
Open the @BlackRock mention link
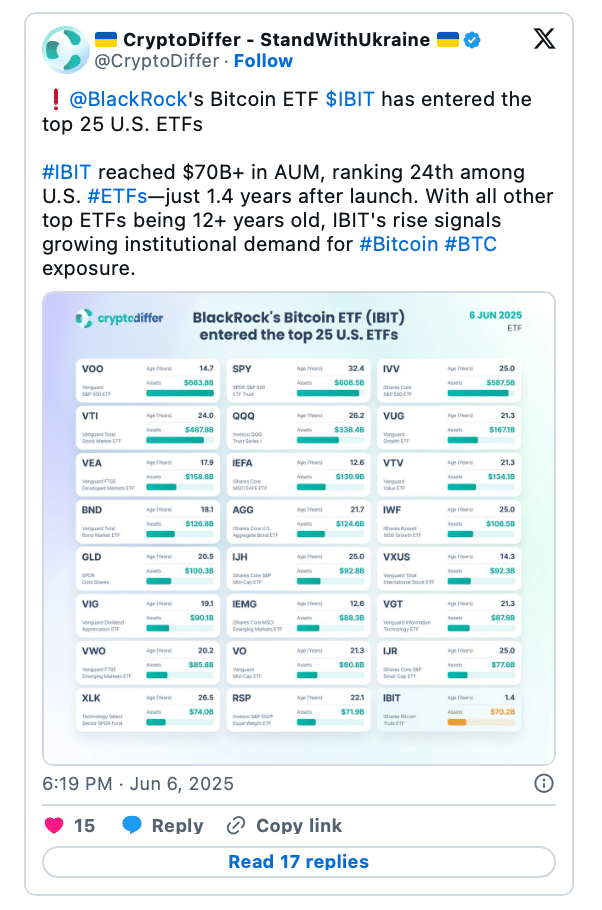(x=128, y=99)
